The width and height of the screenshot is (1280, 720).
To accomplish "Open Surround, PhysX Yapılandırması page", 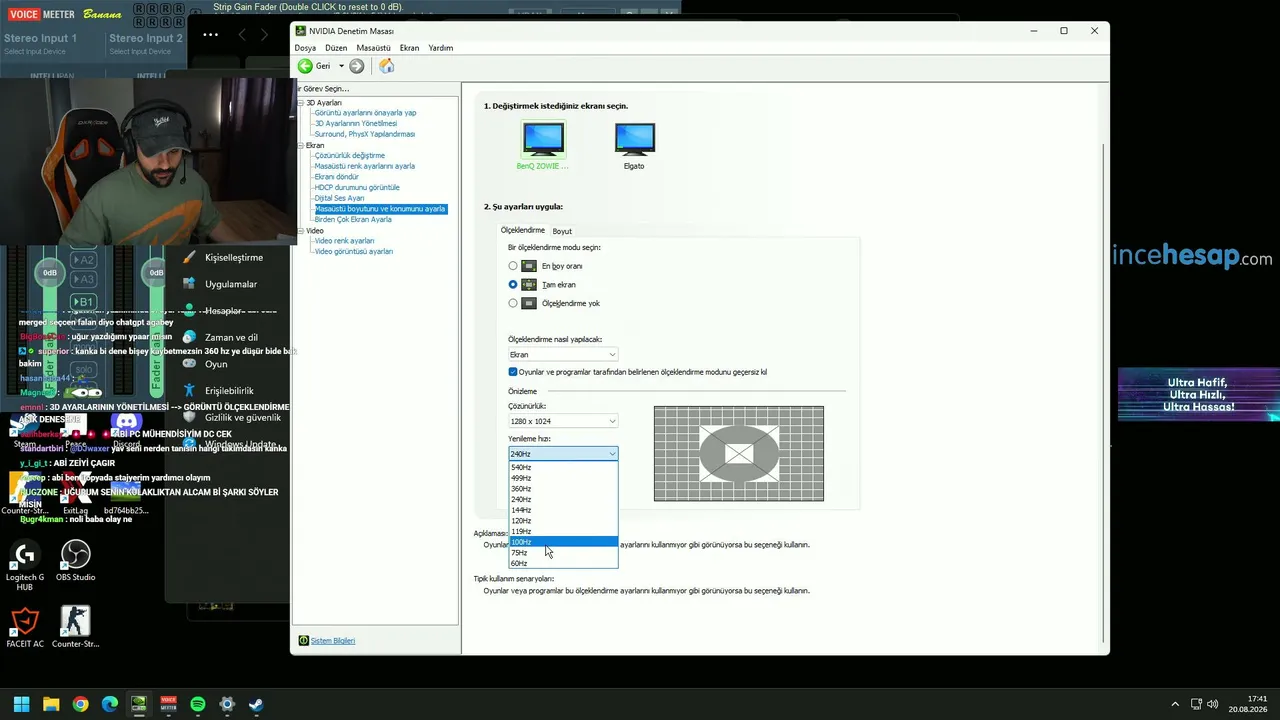I will pyautogui.click(x=364, y=134).
